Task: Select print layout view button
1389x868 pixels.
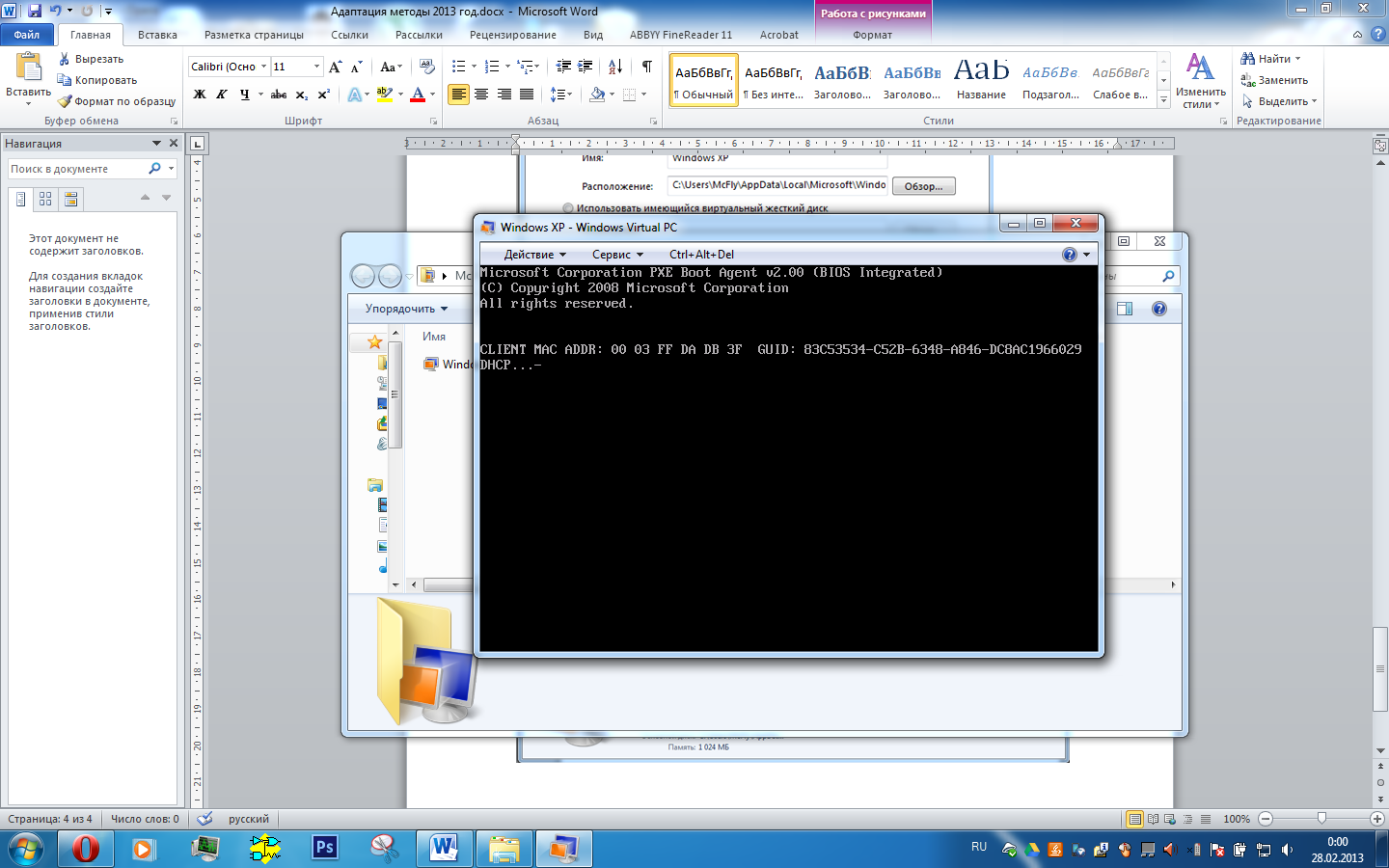Action: point(1135,819)
